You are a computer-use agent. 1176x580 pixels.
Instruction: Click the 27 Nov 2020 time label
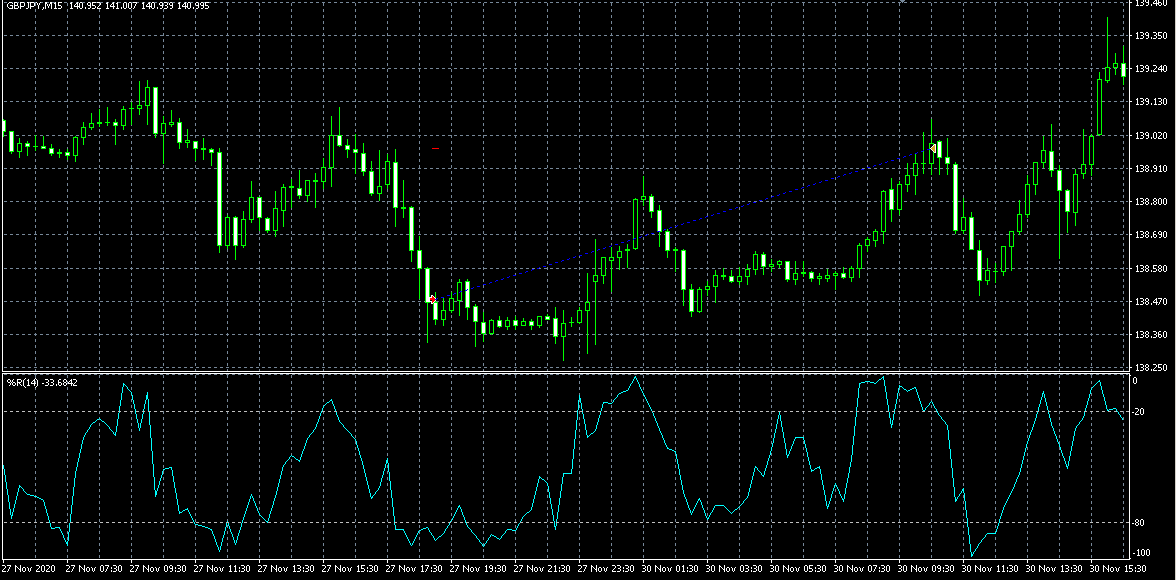tap(28, 569)
